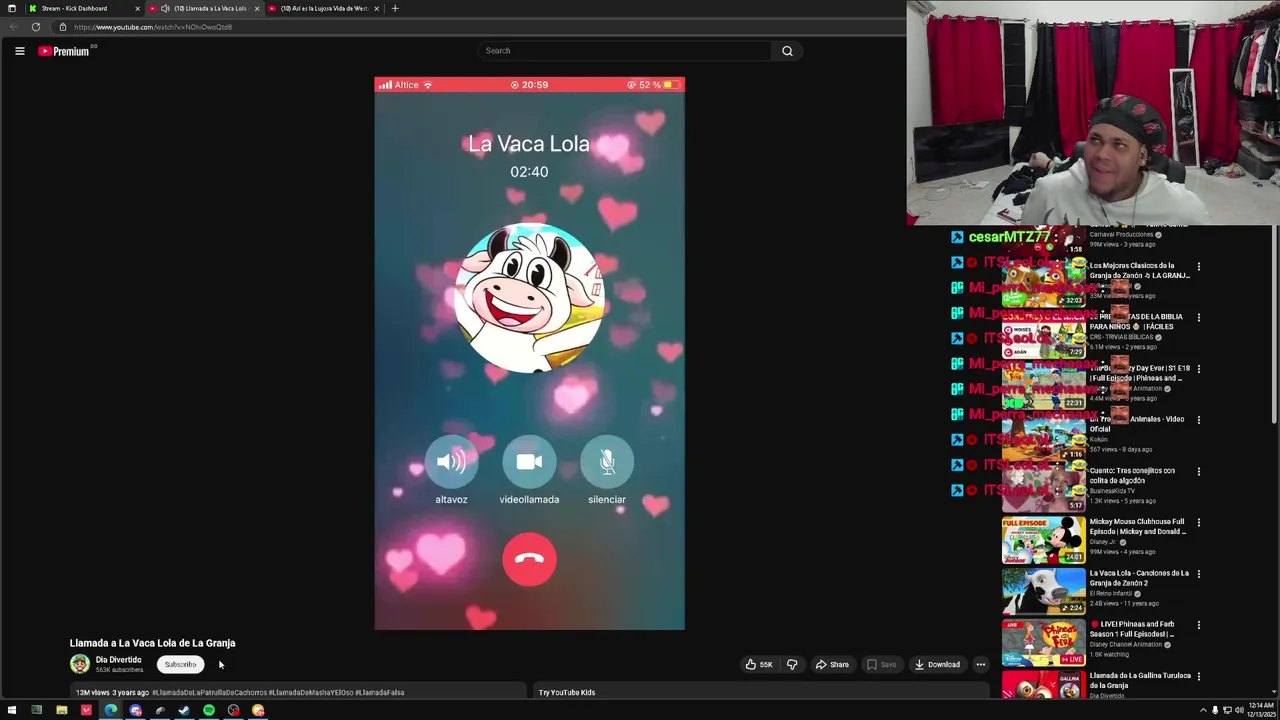This screenshot has height=720, width=1280.
Task: Open Microsoft Edge from the taskbar
Action: click(x=110, y=710)
